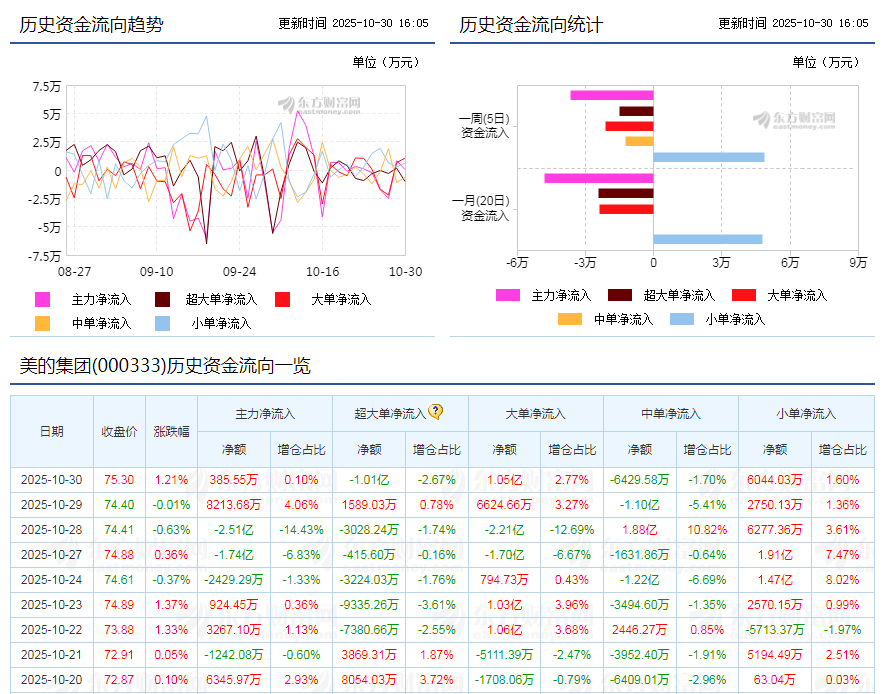Click closing price 75.30

(x=119, y=480)
